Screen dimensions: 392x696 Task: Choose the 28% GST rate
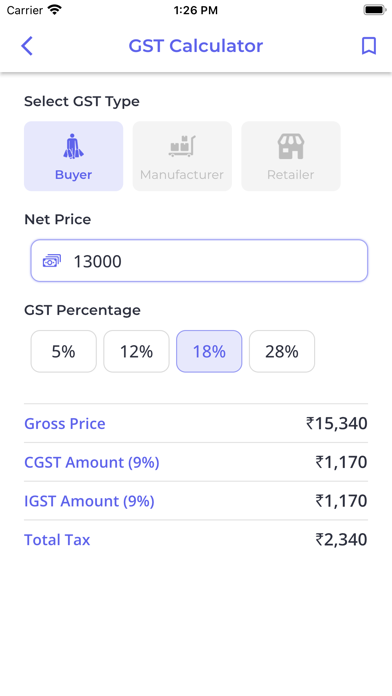(282, 352)
